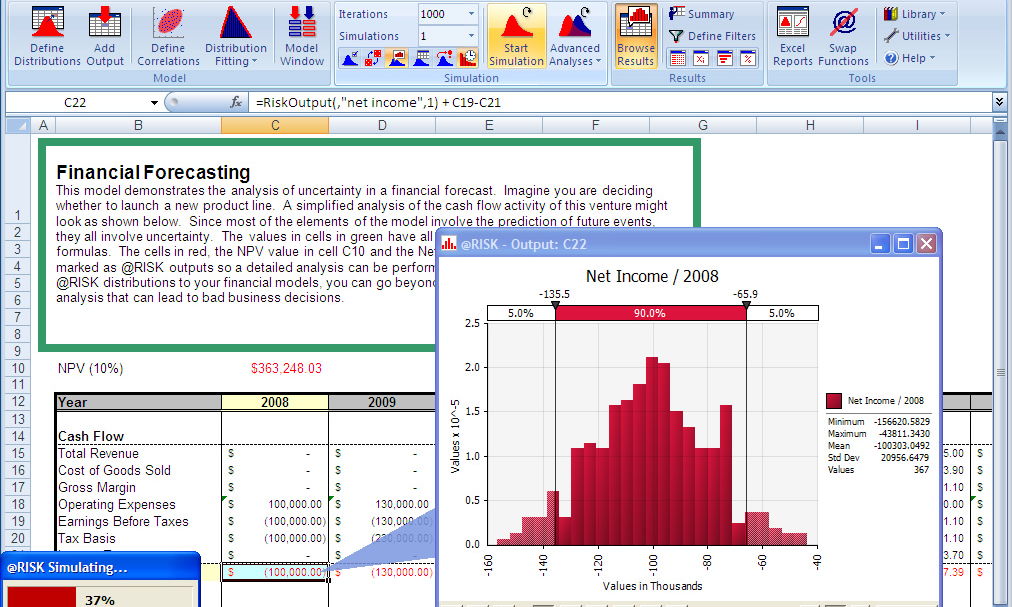Screen dimensions: 1012x607
Task: Open Utilities menu
Action: click(917, 36)
